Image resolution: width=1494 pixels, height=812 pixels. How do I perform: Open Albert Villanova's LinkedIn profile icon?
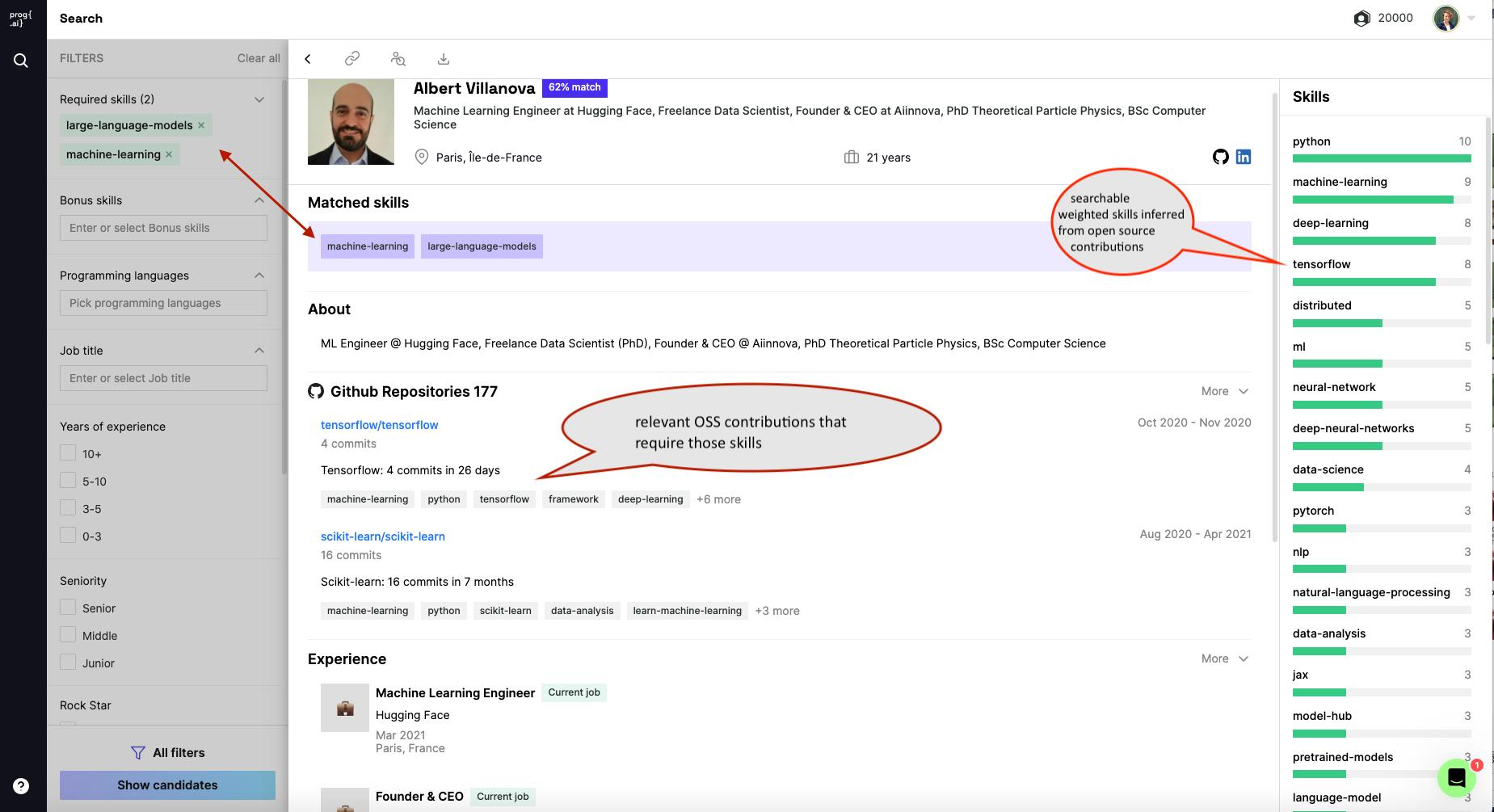point(1244,157)
